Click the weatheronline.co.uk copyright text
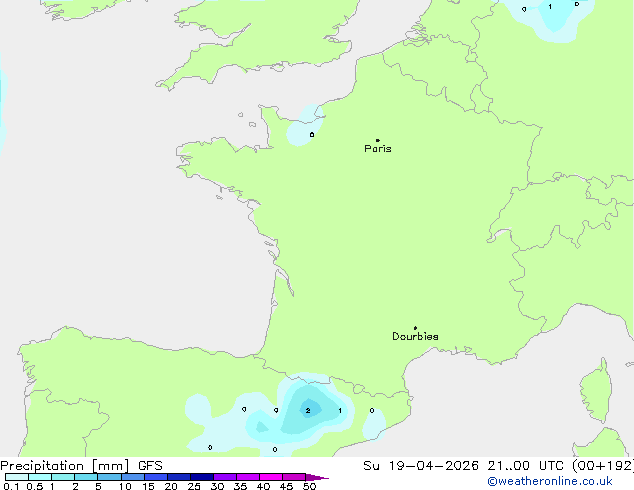 [550, 481]
